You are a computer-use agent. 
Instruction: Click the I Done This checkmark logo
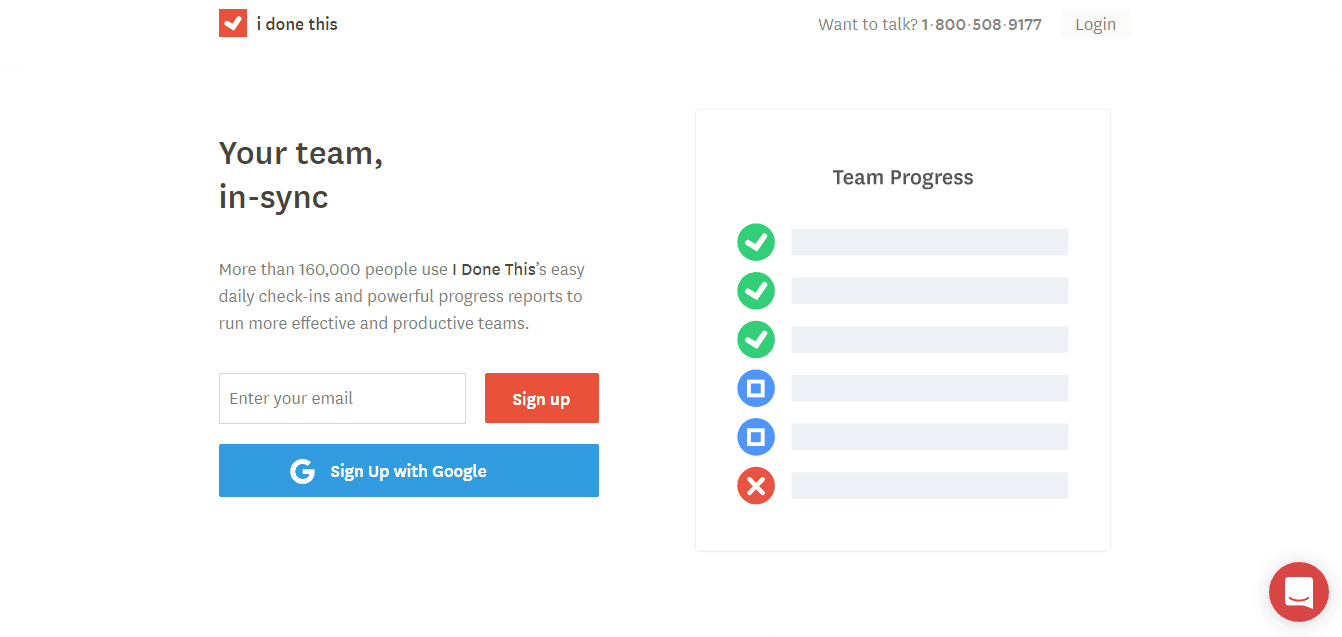coord(233,23)
